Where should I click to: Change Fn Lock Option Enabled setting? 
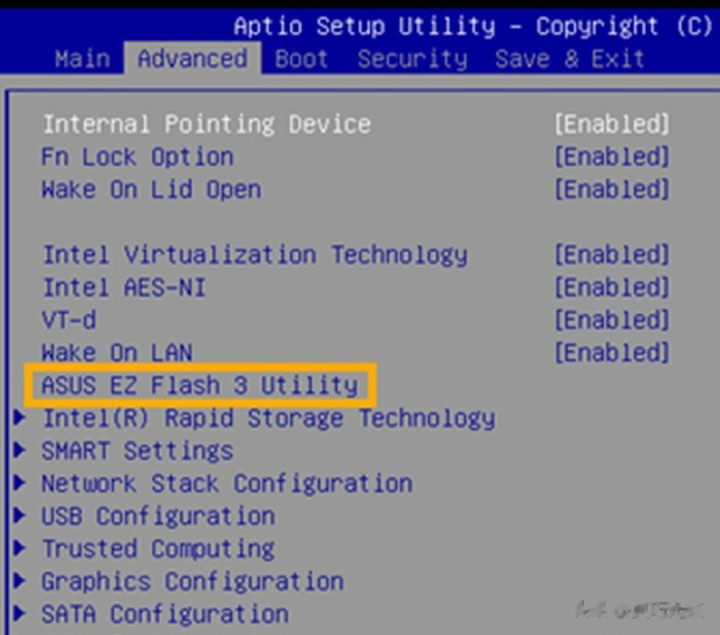tap(611, 158)
